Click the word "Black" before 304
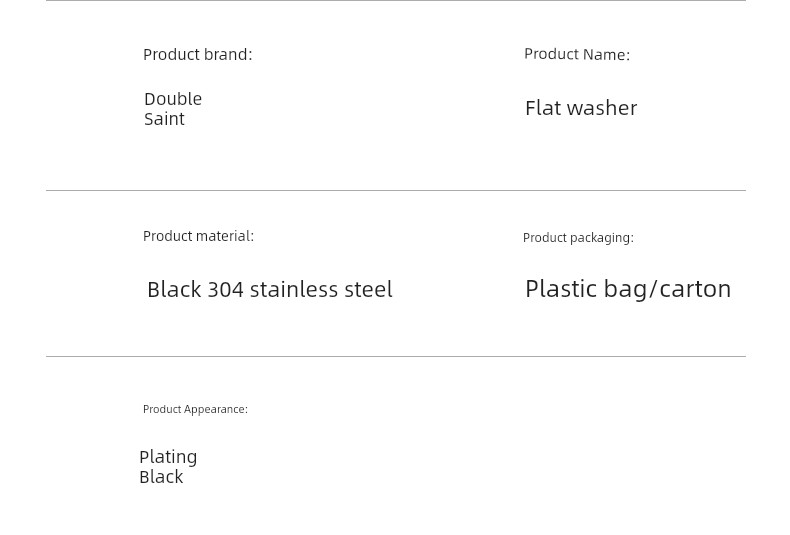Image resolution: width=790 pixels, height=535 pixels. (174, 290)
